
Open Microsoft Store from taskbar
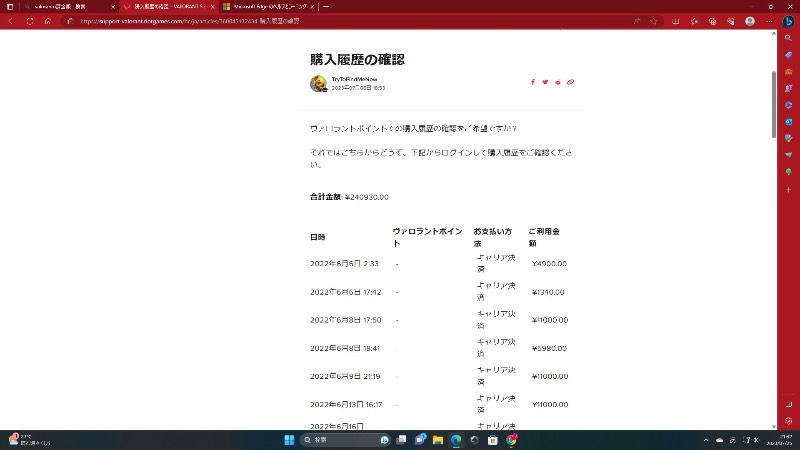pos(492,440)
